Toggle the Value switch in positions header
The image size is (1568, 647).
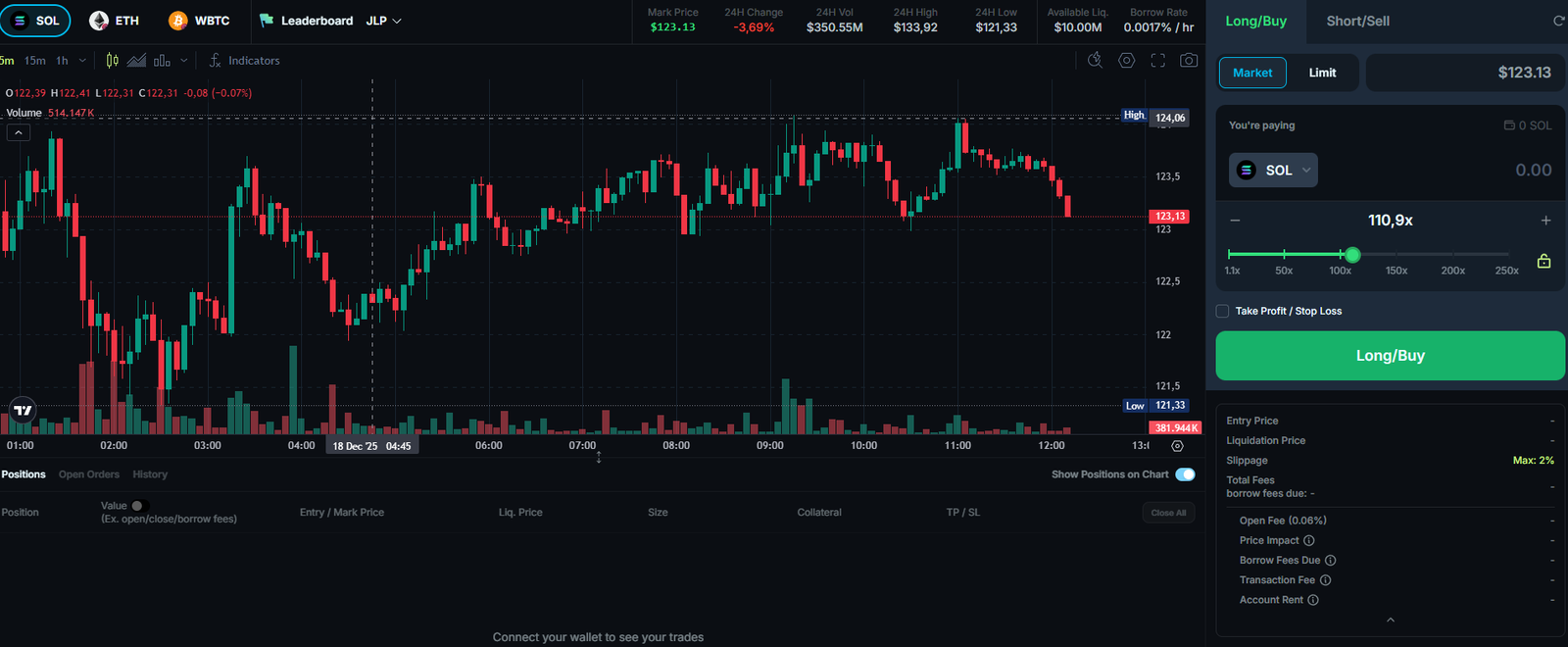click(x=137, y=506)
